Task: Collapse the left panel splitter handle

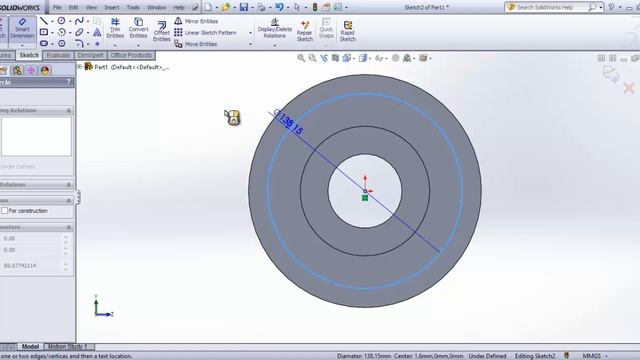Action: coord(78,197)
